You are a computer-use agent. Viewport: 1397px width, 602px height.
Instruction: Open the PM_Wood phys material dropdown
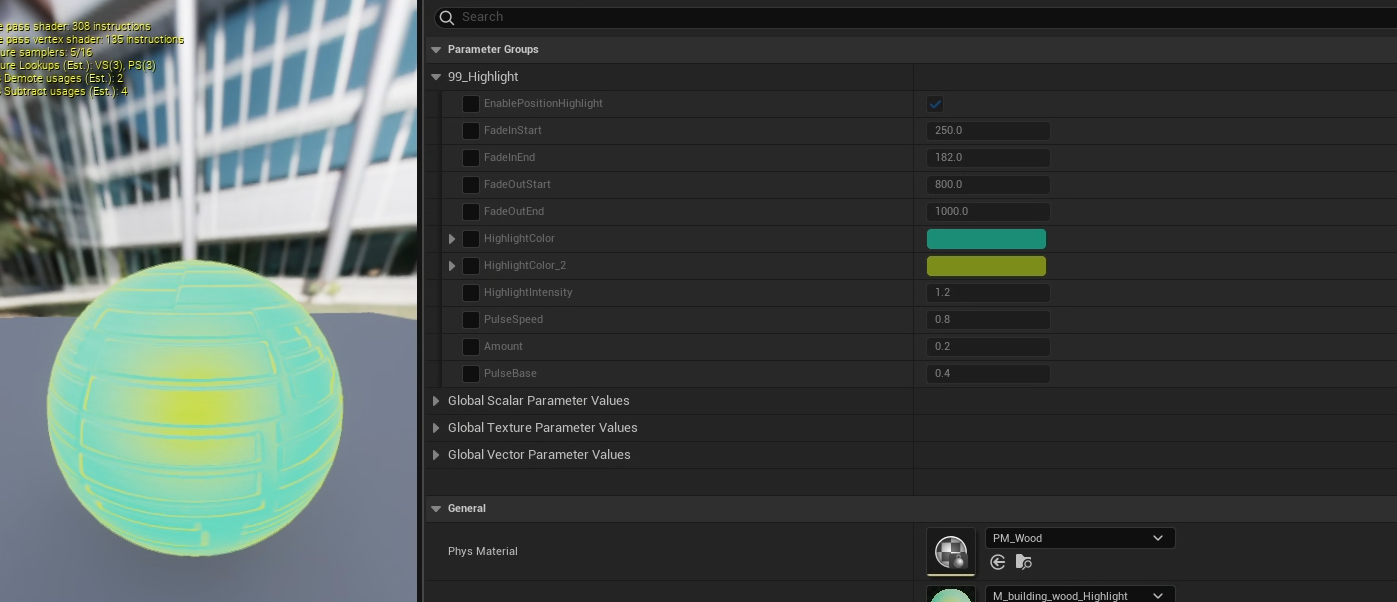[x=1080, y=538]
